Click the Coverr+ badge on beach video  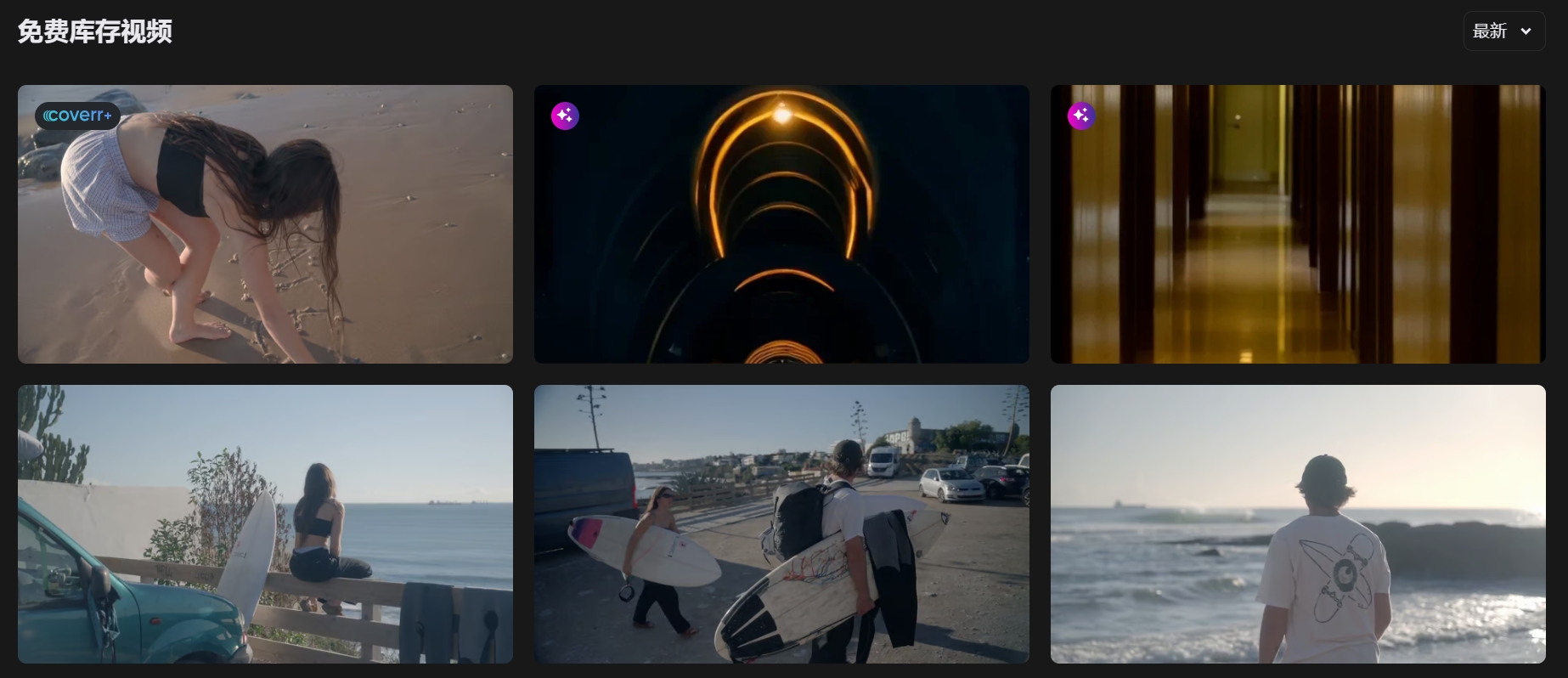tap(77, 116)
